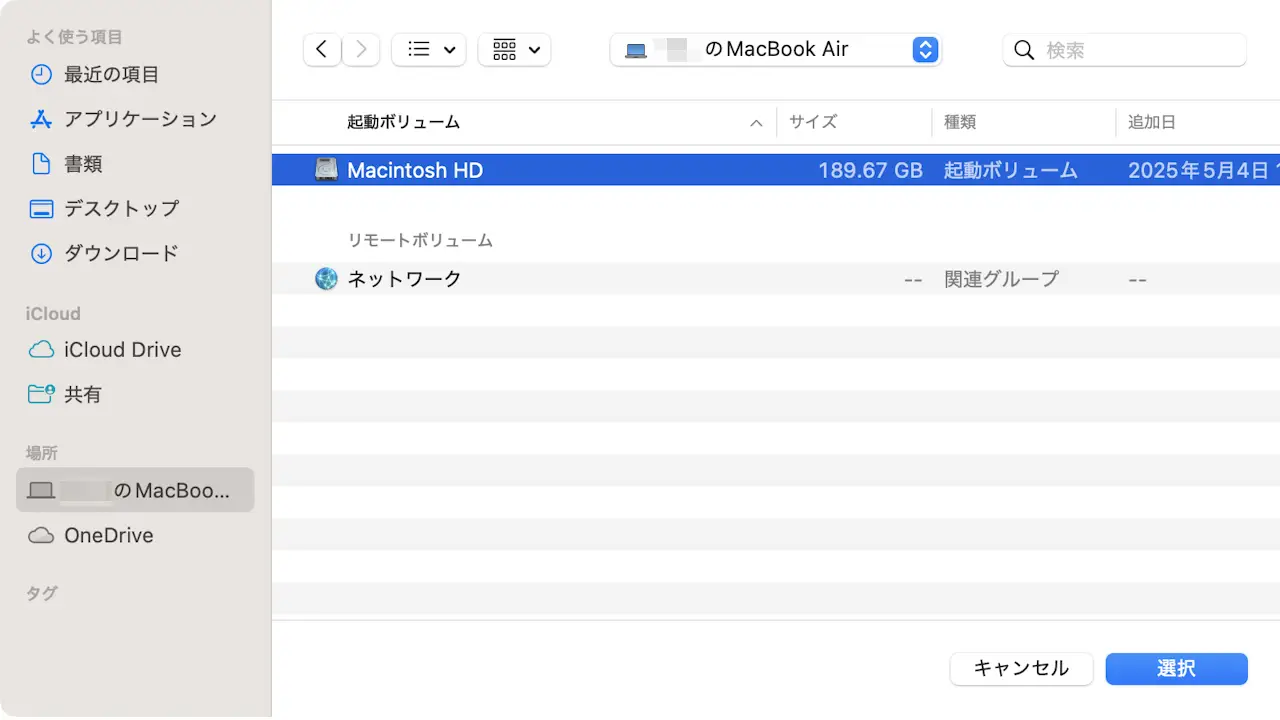
Task: Go back with the left chevron button
Action: click(322, 49)
